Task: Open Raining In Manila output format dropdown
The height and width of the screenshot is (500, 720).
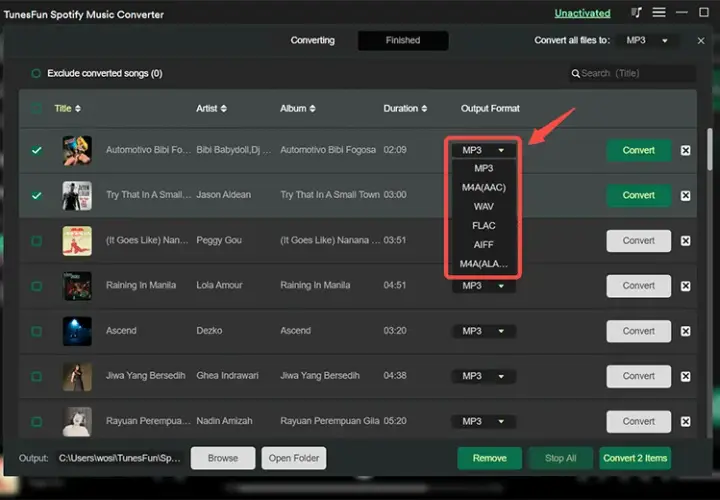Action: 484,286
